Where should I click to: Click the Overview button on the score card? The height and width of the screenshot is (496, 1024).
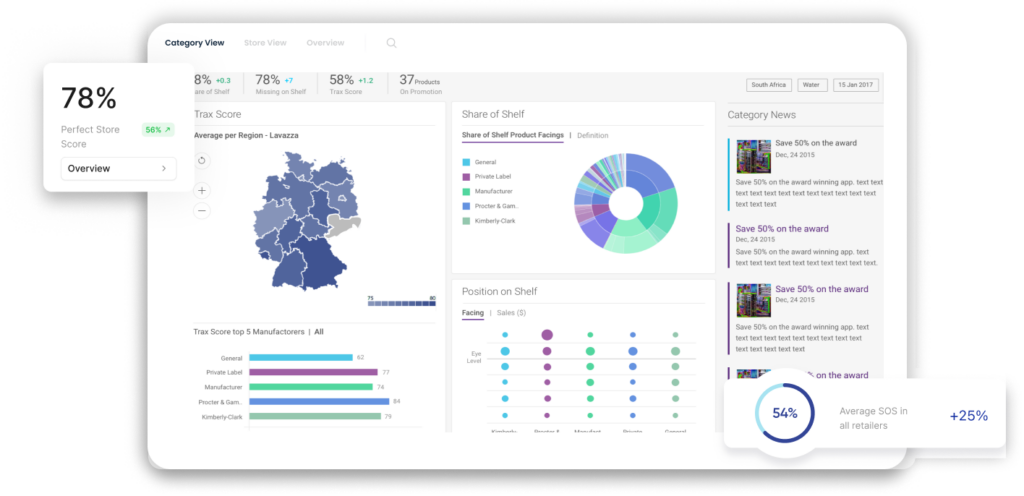(x=118, y=169)
